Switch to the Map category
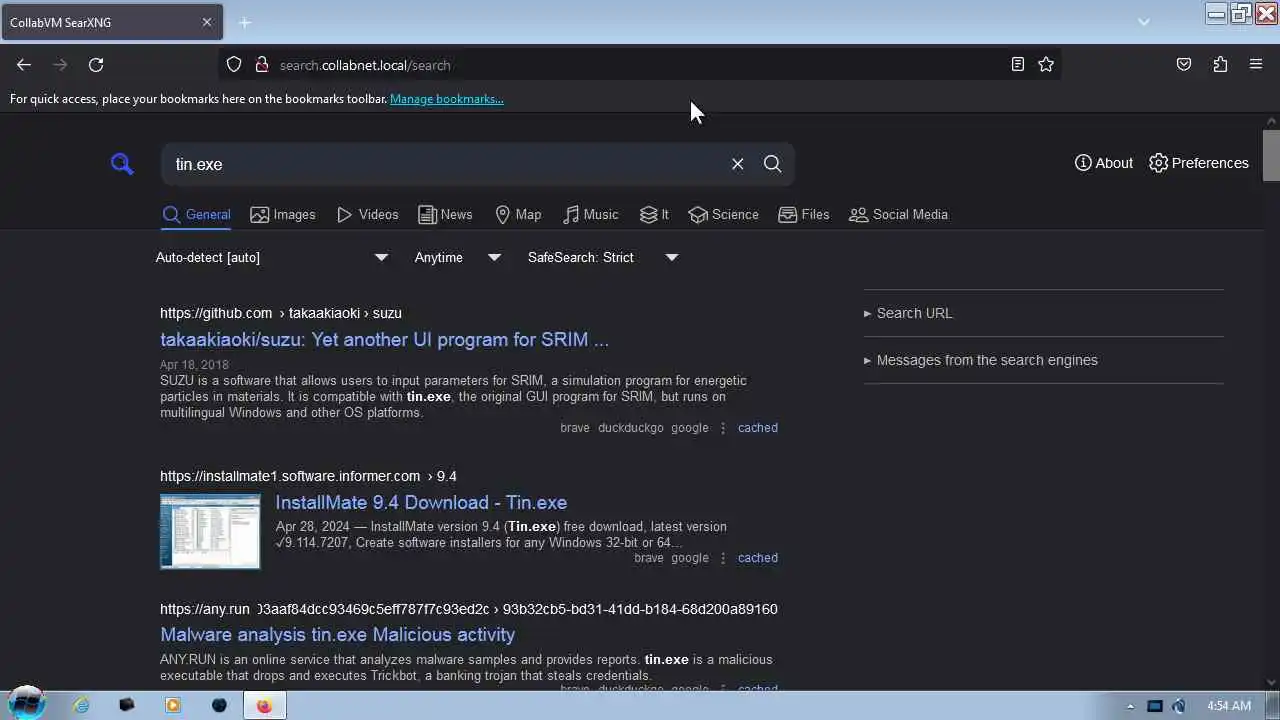Image resolution: width=1280 pixels, height=720 pixels. pyautogui.click(x=518, y=215)
